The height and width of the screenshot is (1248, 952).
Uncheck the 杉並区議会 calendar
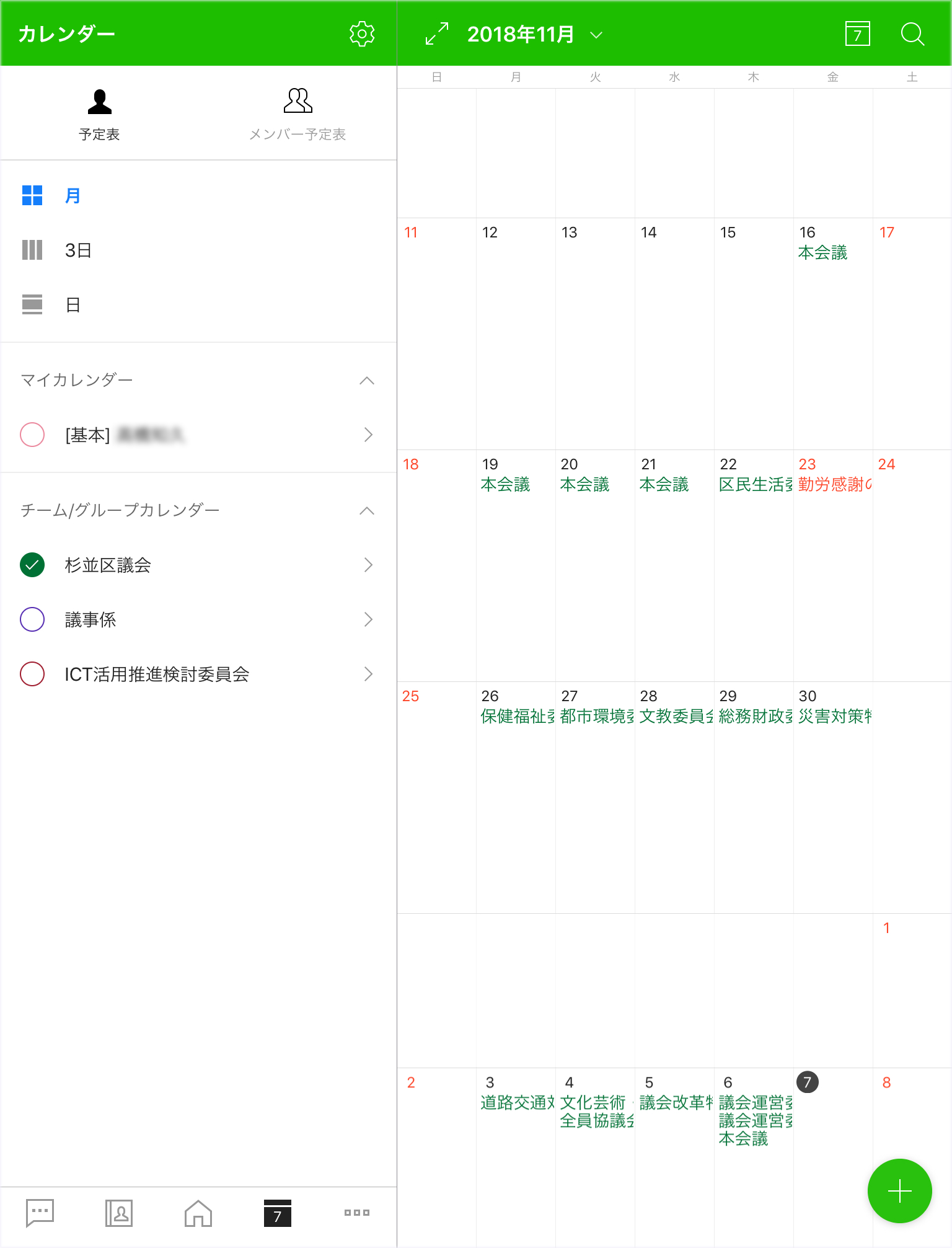(x=32, y=565)
